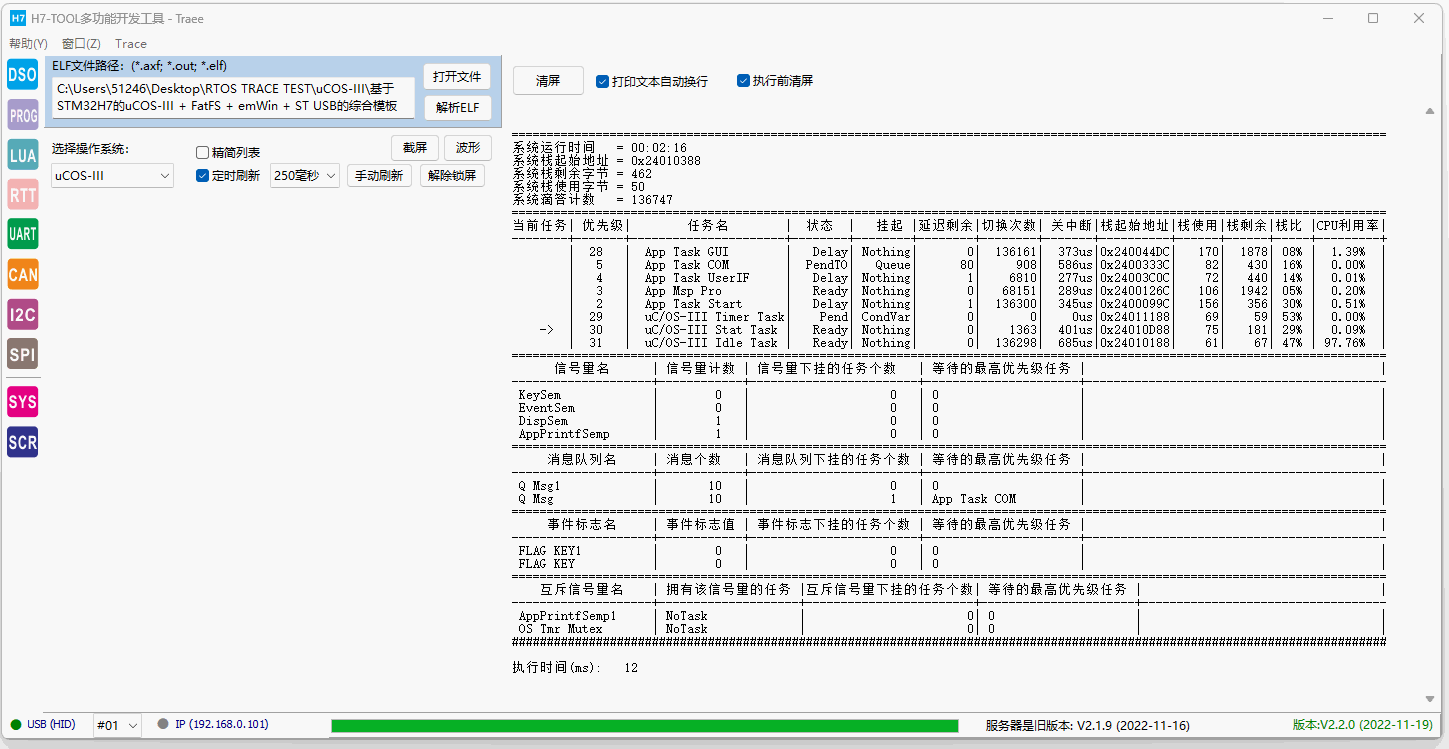The image size is (1449, 749).
Task: Click the SCR screen icon
Action: pos(22,442)
